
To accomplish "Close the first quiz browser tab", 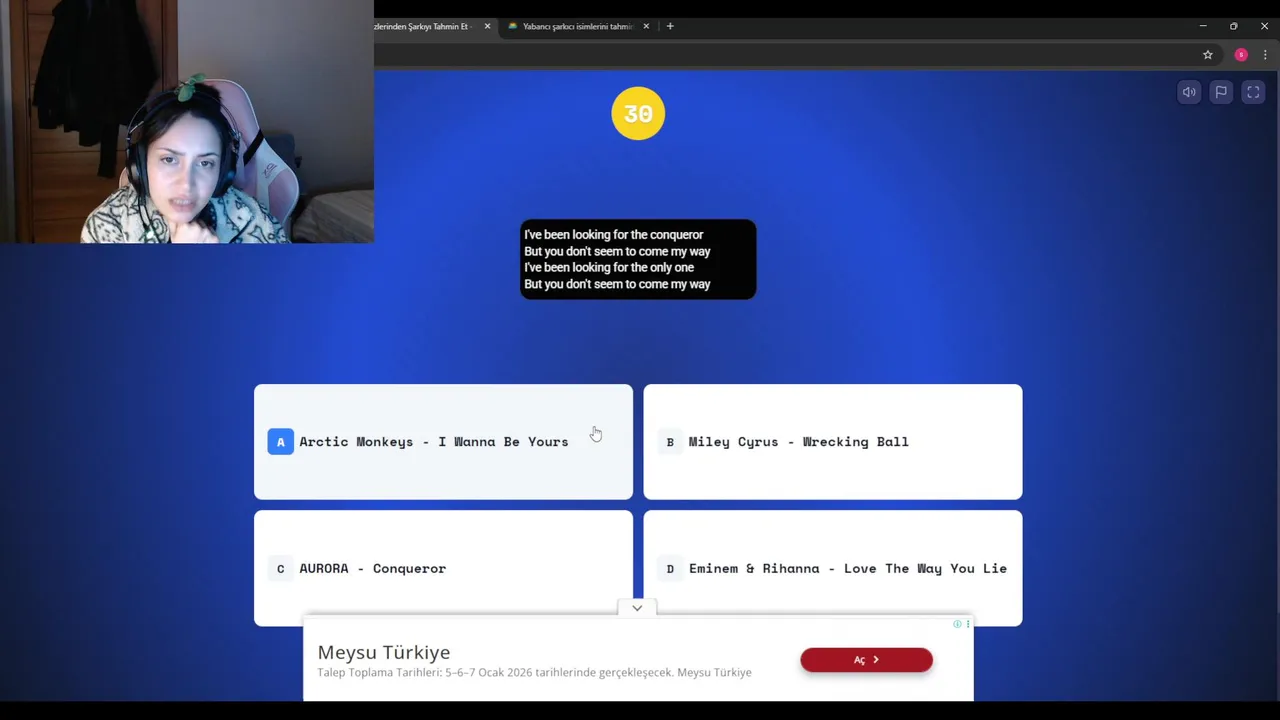I will click(487, 26).
